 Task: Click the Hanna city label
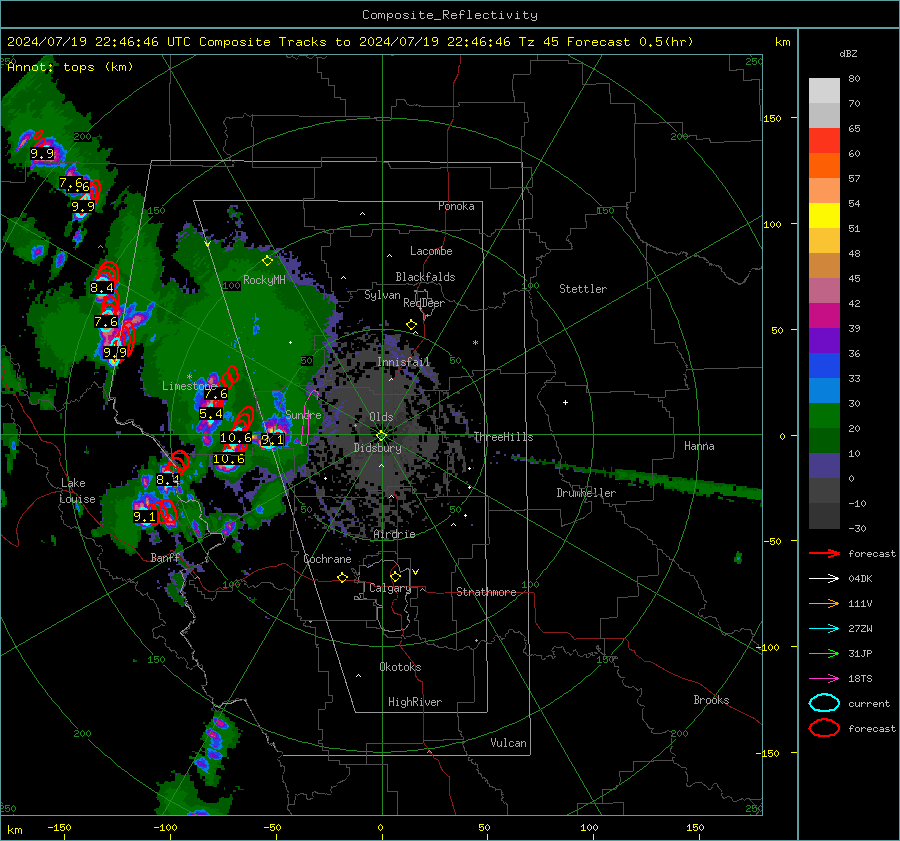click(699, 446)
